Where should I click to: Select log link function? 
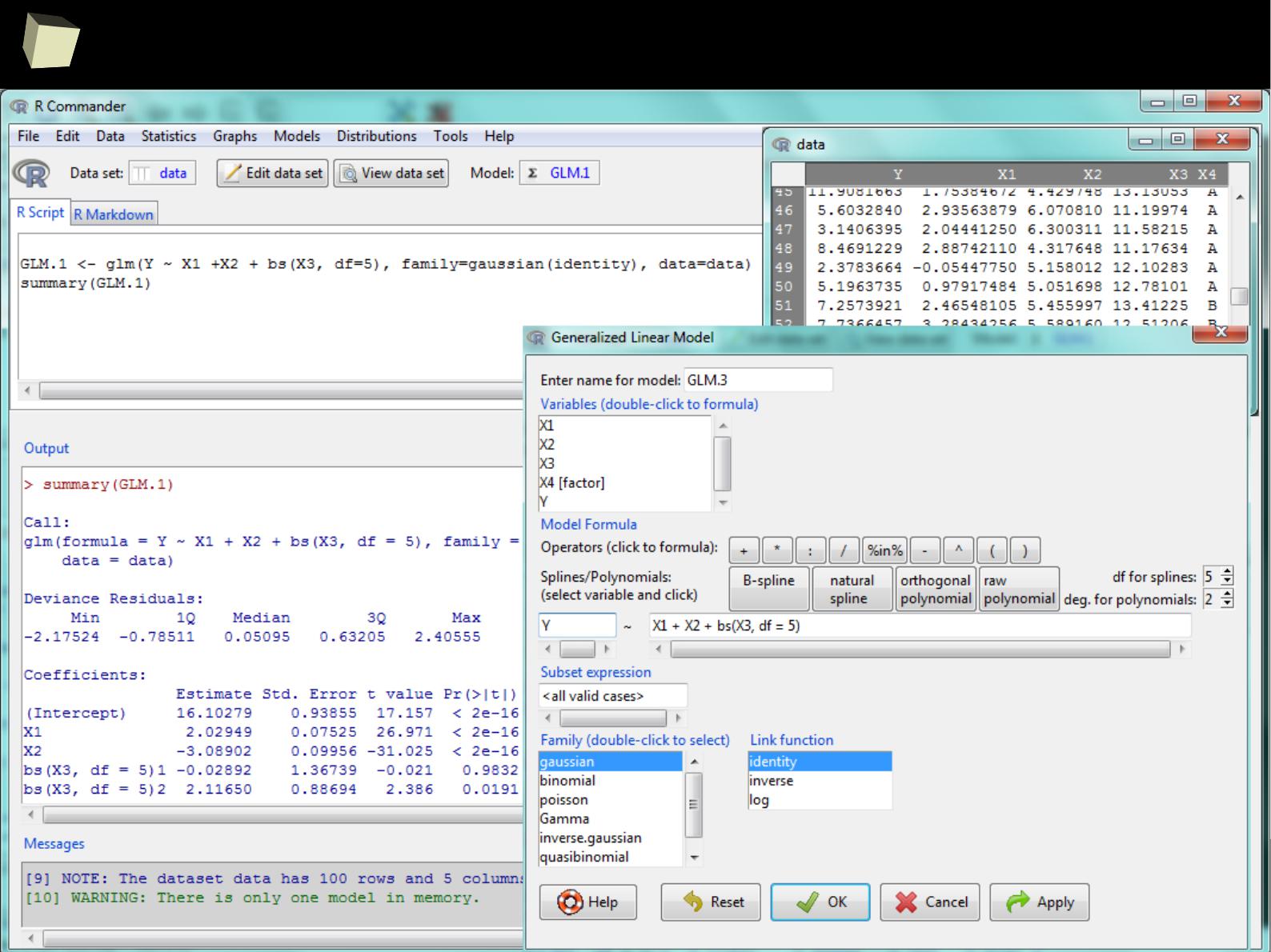(820, 800)
